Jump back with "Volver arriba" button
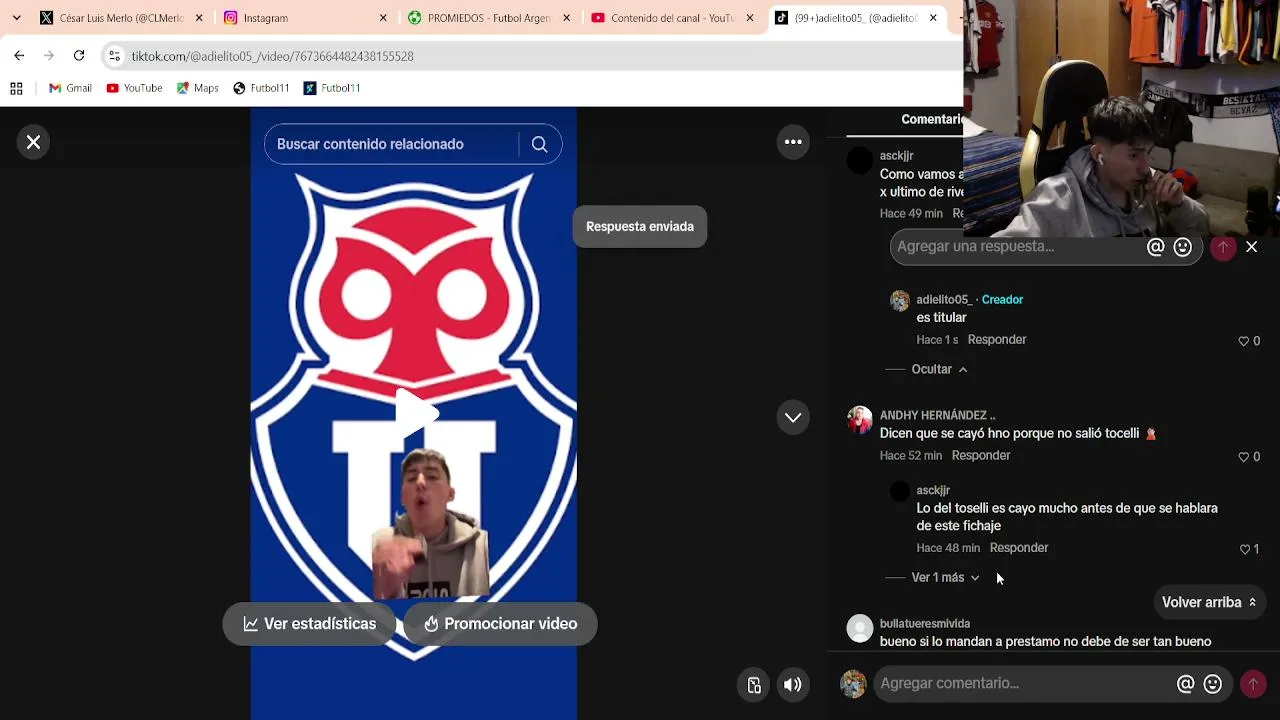 point(1209,602)
